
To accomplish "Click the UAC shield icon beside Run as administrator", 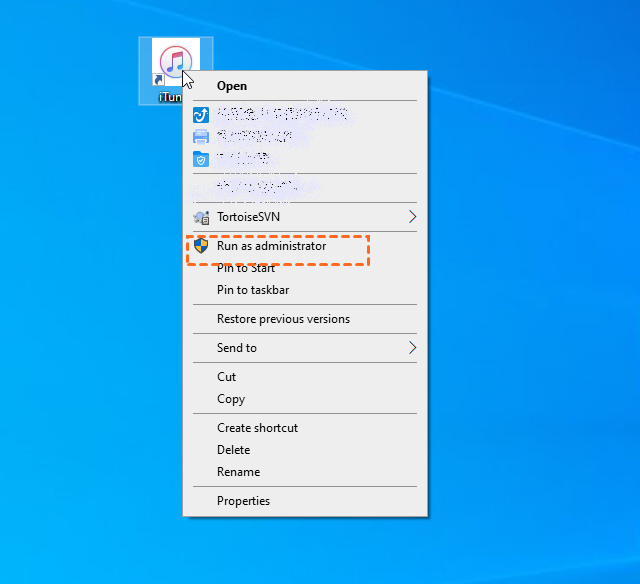I will [200, 246].
